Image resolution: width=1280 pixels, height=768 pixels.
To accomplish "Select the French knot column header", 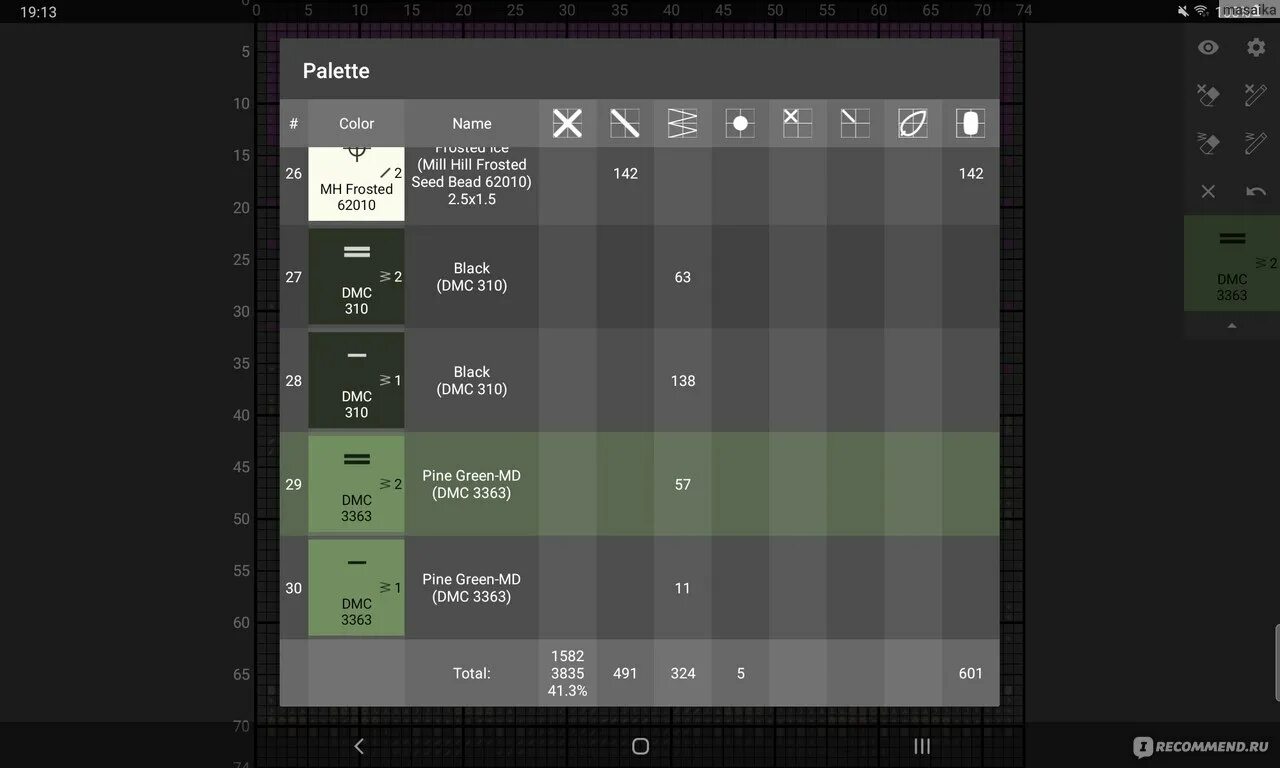I will (740, 123).
